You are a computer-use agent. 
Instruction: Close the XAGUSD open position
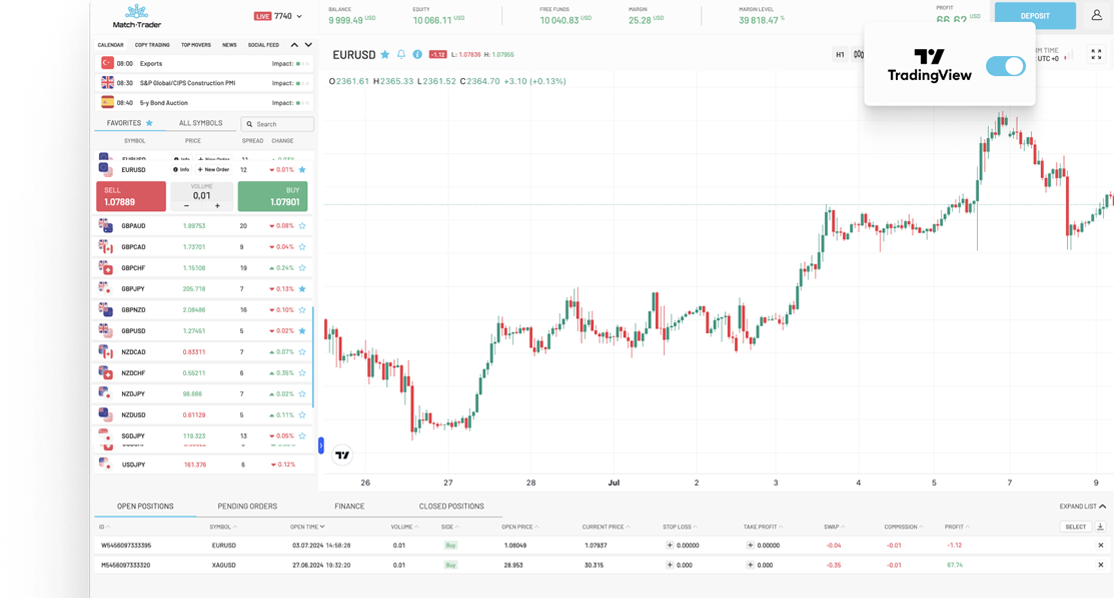(1101, 565)
